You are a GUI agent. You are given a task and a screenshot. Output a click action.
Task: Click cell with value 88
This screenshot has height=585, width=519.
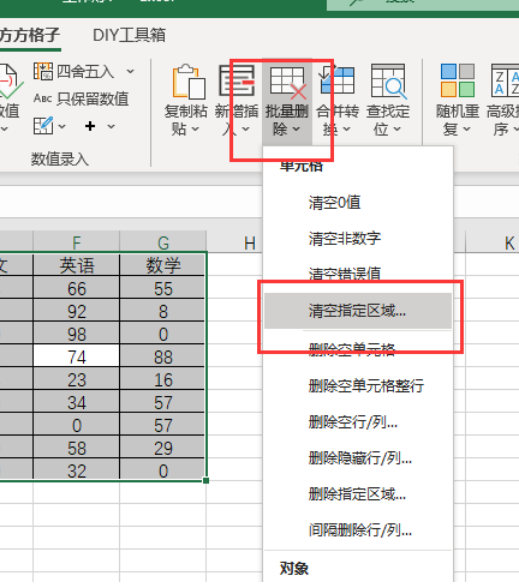click(163, 356)
